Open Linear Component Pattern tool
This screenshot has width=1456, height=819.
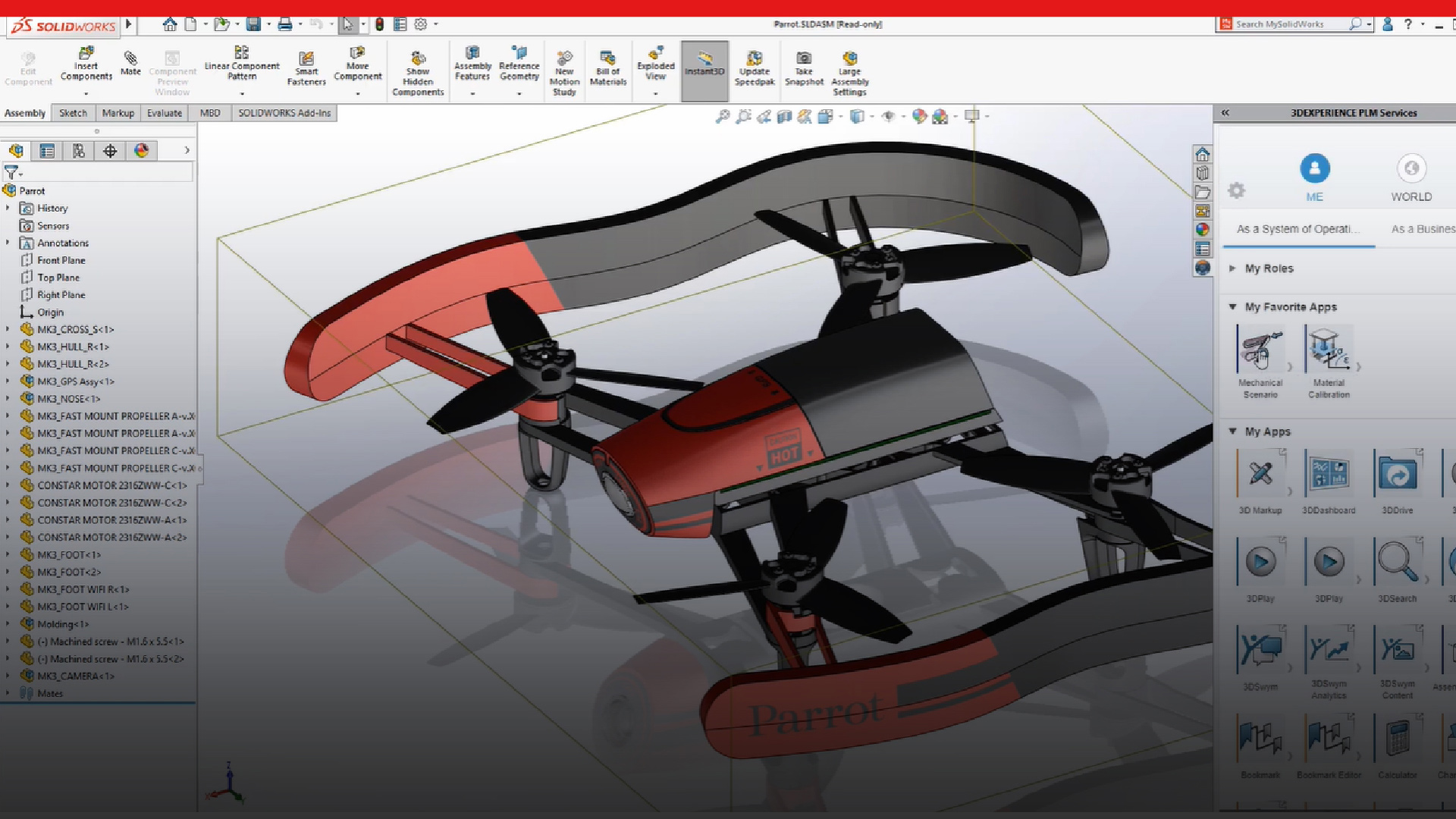242,63
